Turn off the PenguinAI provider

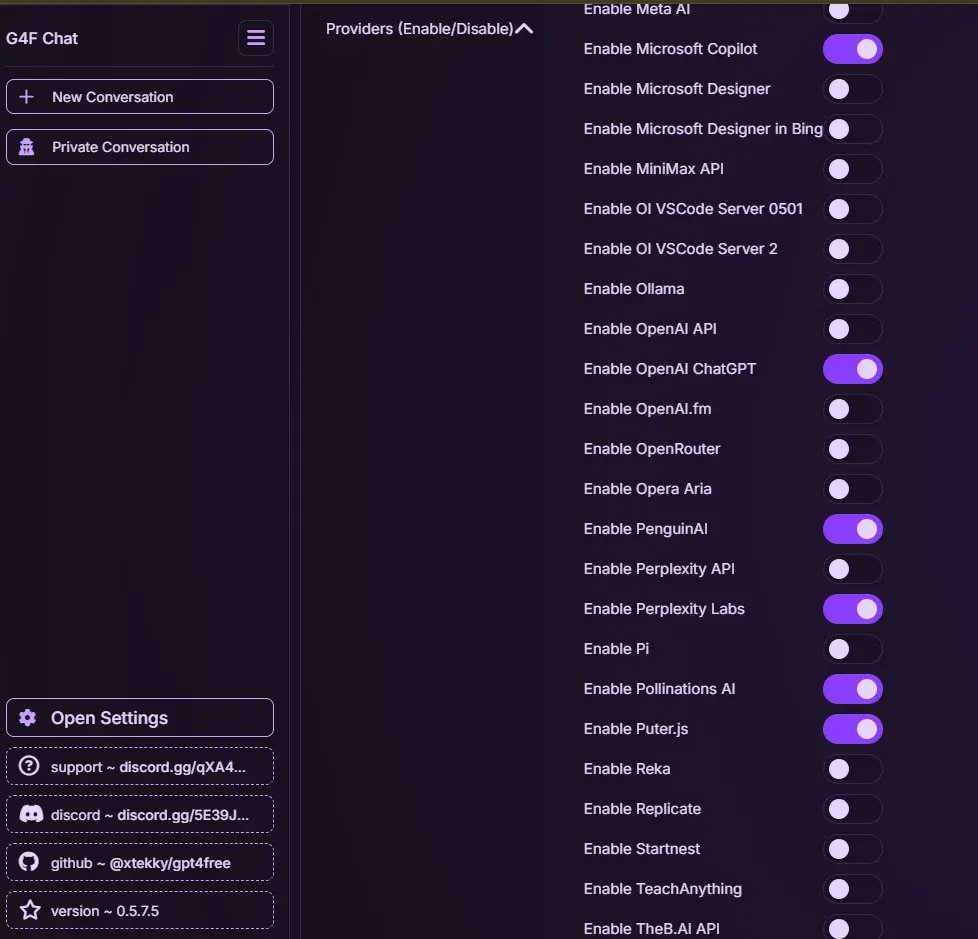[853, 529]
